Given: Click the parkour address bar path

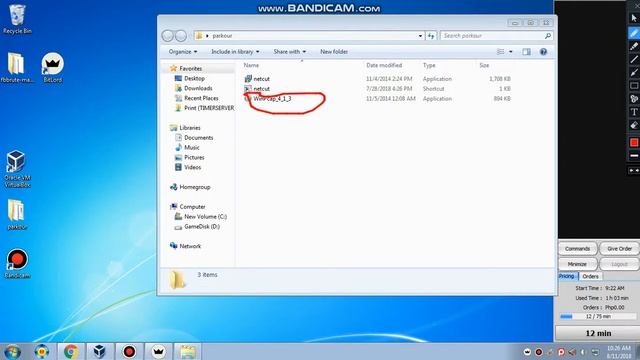Looking at the screenshot, I should (x=222, y=36).
